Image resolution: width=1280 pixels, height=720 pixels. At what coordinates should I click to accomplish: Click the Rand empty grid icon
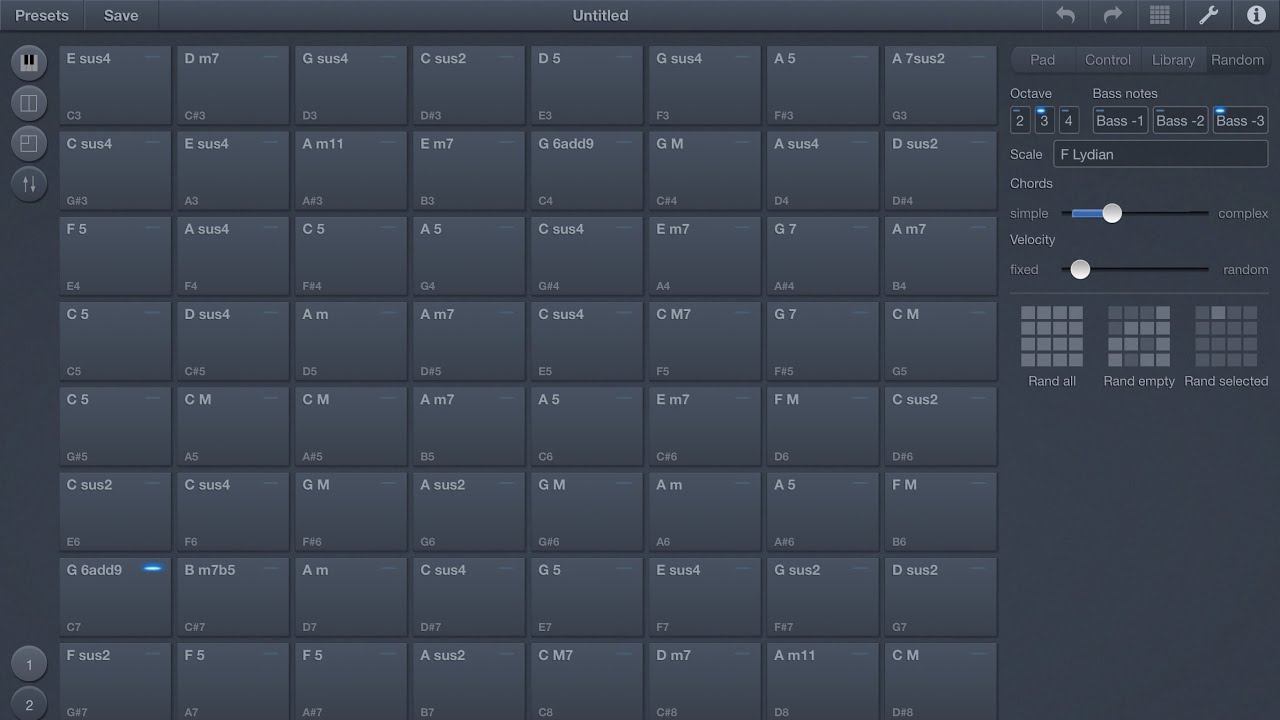click(1139, 337)
